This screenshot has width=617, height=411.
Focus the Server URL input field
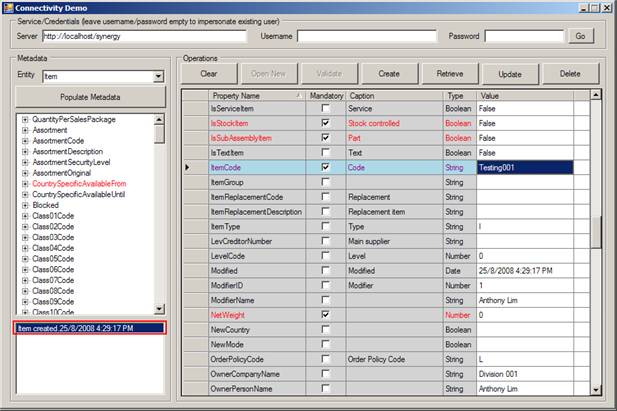144,36
